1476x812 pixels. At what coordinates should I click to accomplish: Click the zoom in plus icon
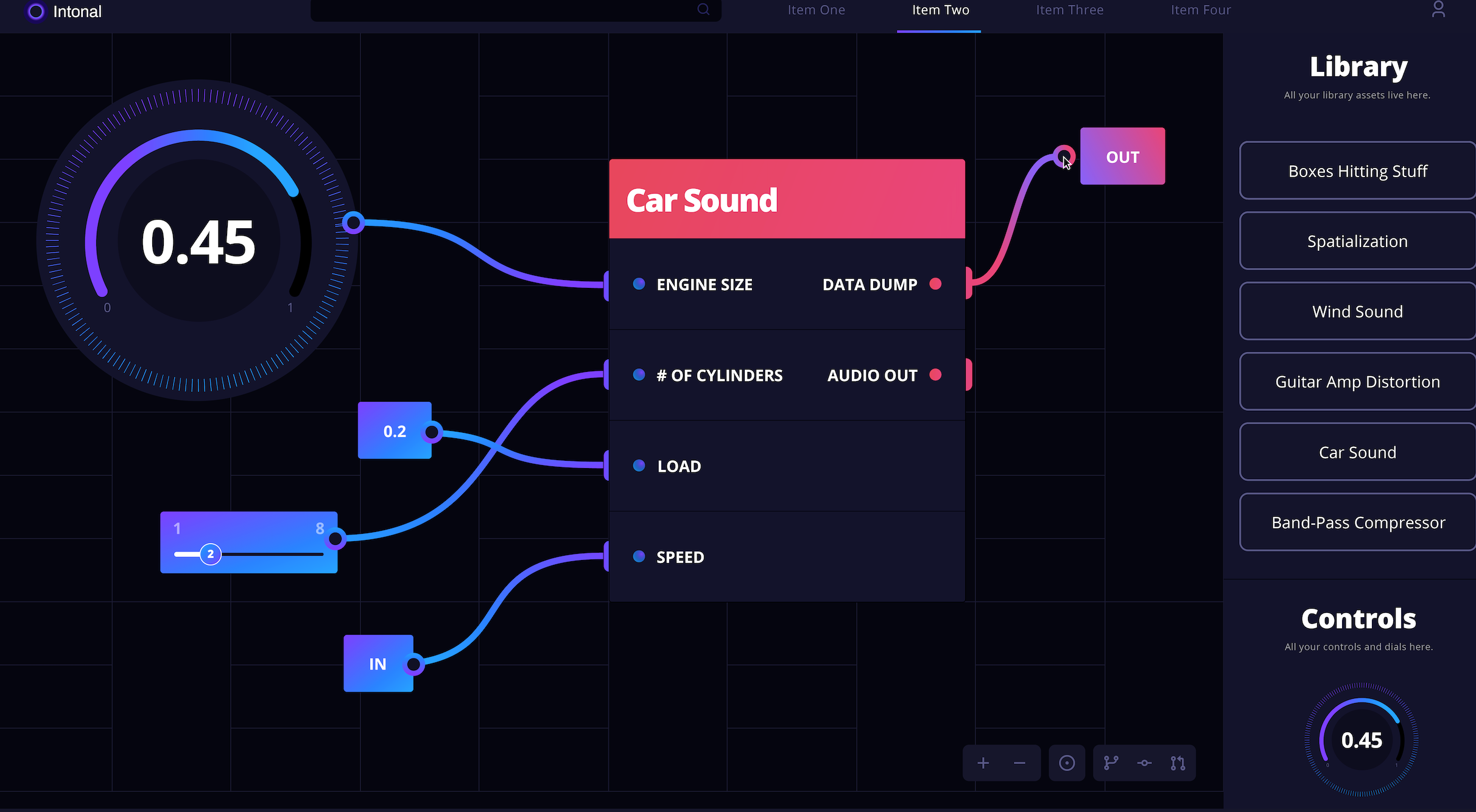[983, 763]
